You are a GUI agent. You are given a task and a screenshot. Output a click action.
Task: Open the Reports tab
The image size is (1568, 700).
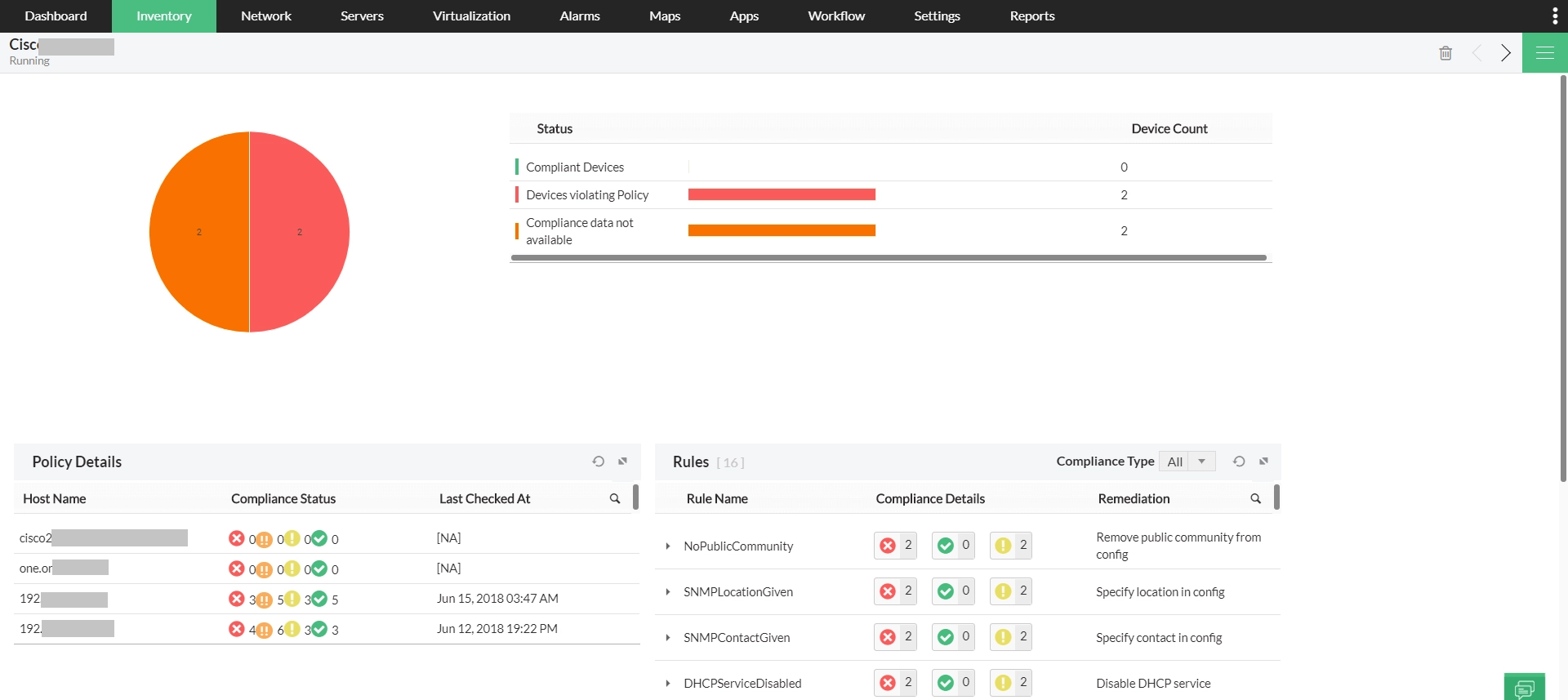coord(1032,16)
